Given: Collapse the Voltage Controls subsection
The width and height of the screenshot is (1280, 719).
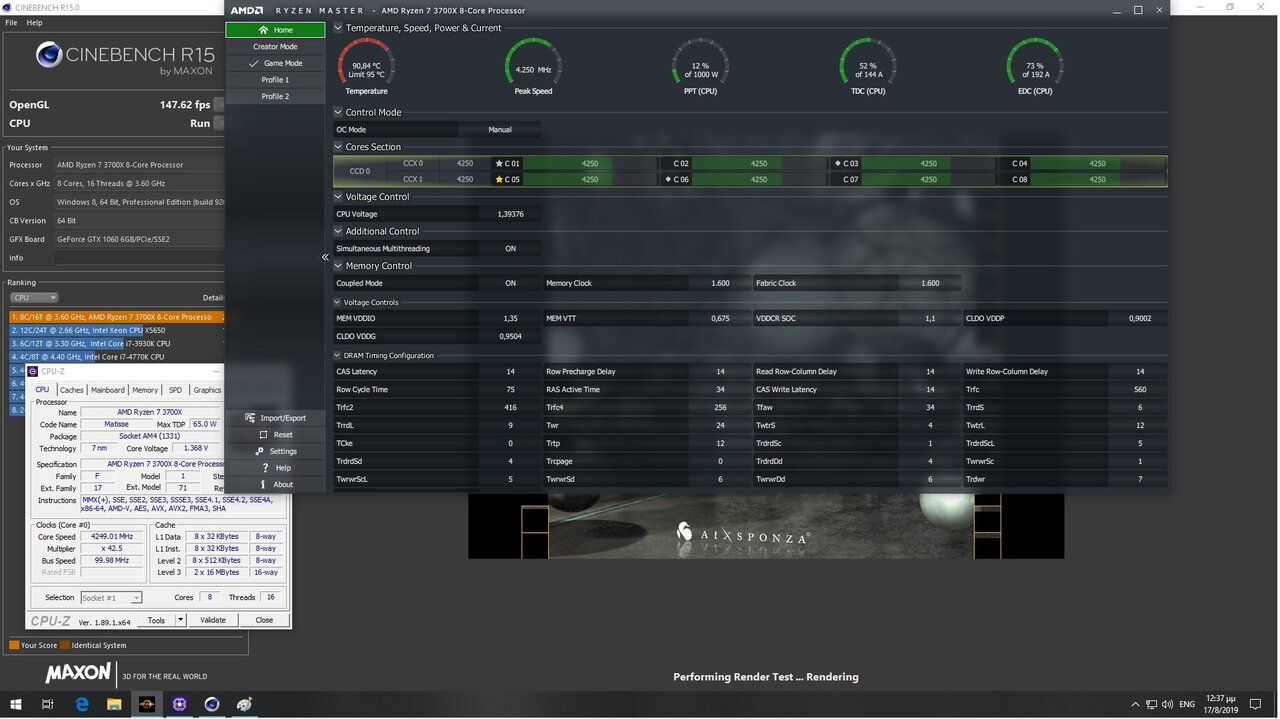Looking at the screenshot, I should point(337,302).
